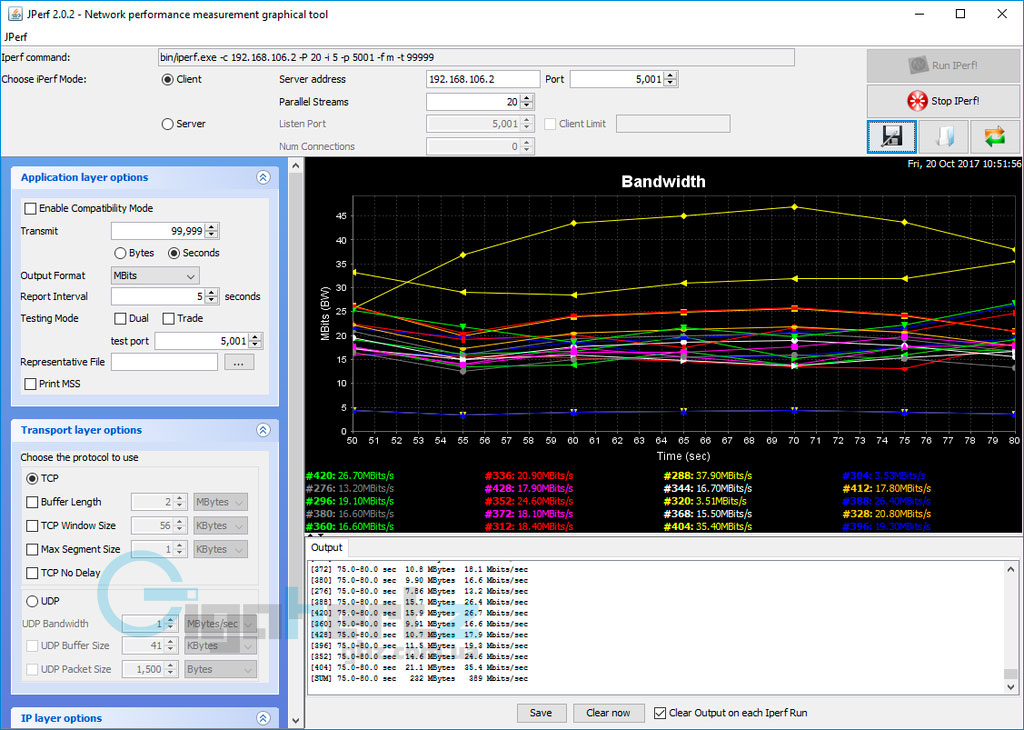Open the JPerf menu
The width and height of the screenshot is (1024, 730).
coord(18,37)
